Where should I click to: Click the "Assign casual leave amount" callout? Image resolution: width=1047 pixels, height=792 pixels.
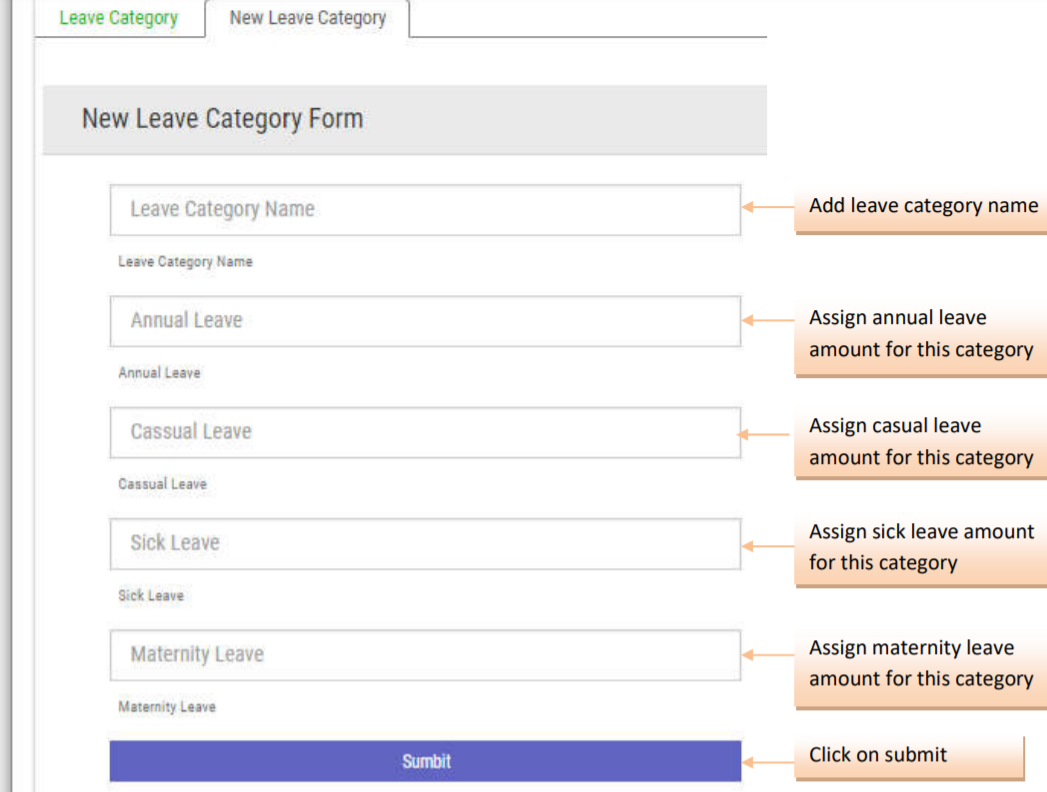[x=920, y=442]
